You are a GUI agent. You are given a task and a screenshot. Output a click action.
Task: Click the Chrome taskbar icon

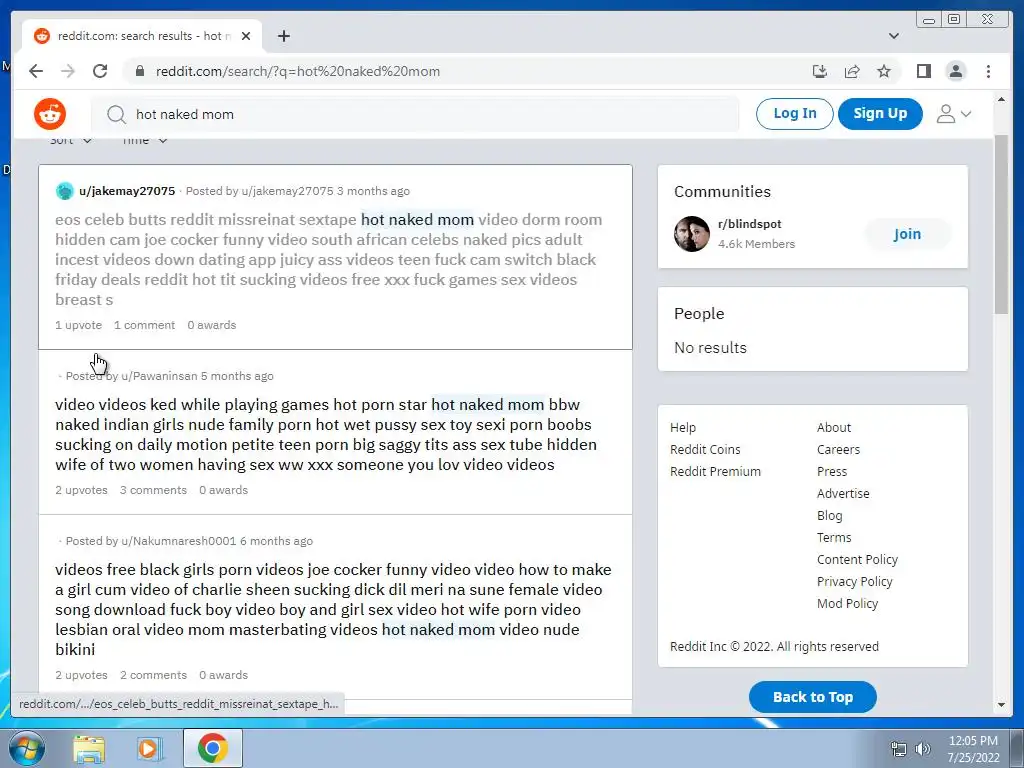click(x=213, y=748)
